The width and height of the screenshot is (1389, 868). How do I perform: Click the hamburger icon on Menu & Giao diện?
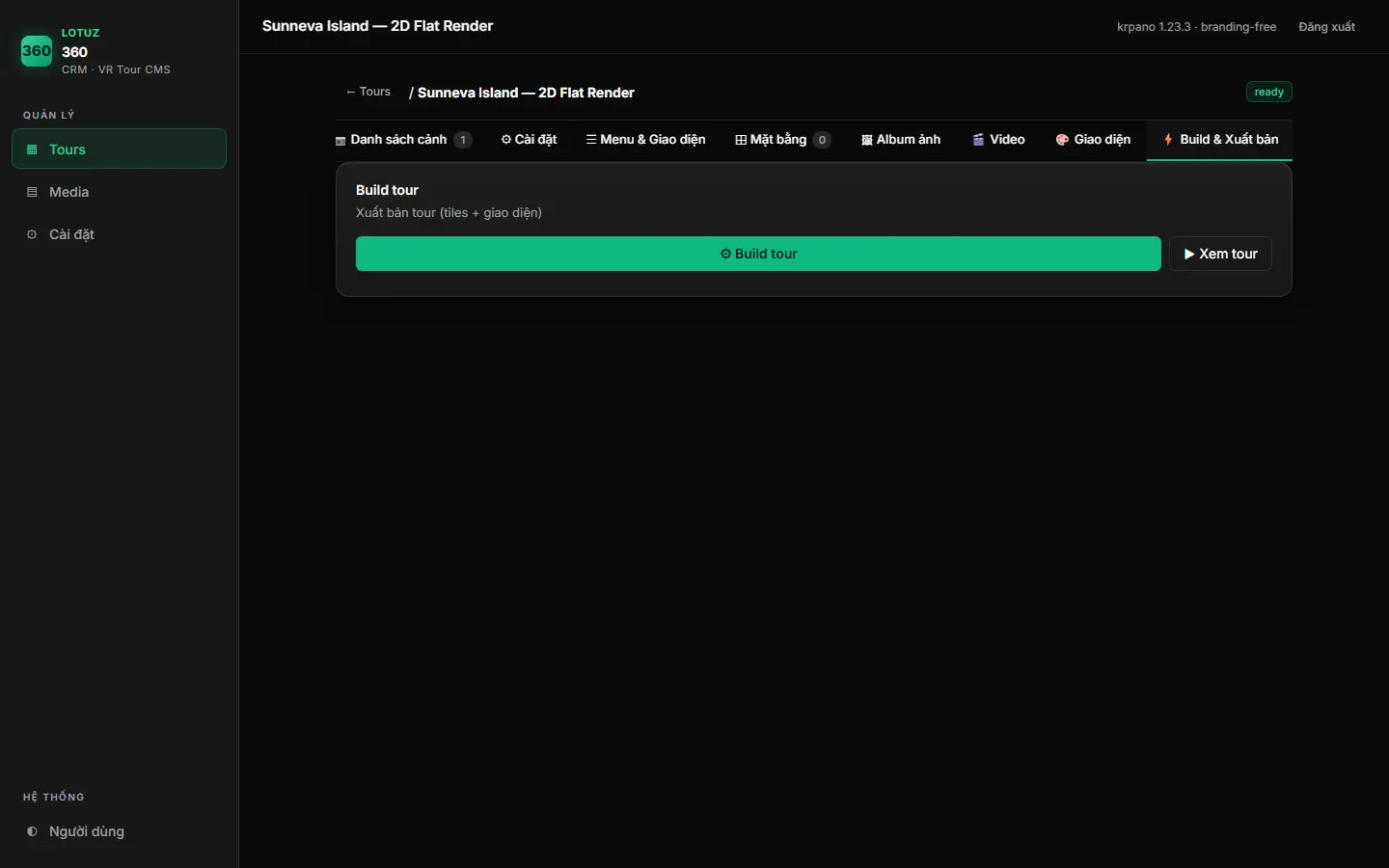pyautogui.click(x=591, y=140)
